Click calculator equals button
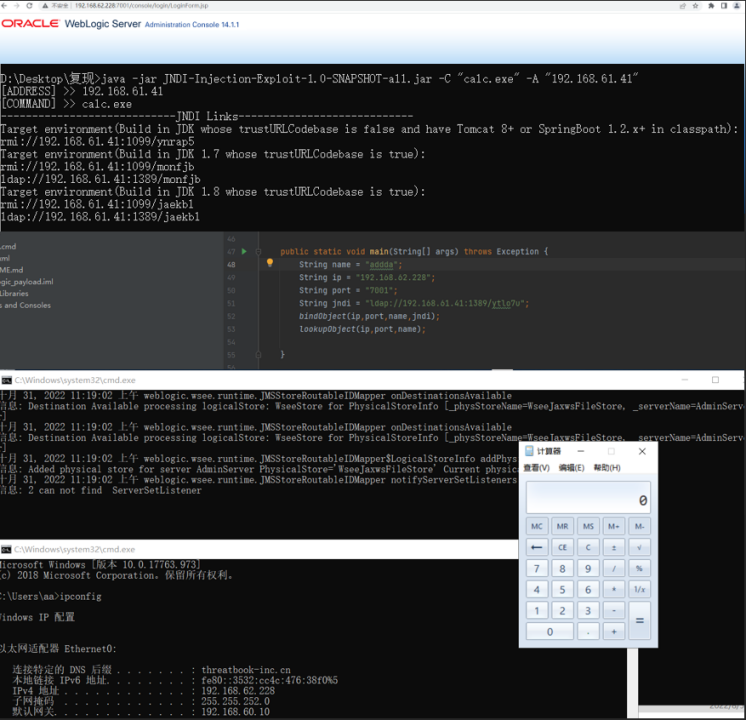 click(639, 621)
